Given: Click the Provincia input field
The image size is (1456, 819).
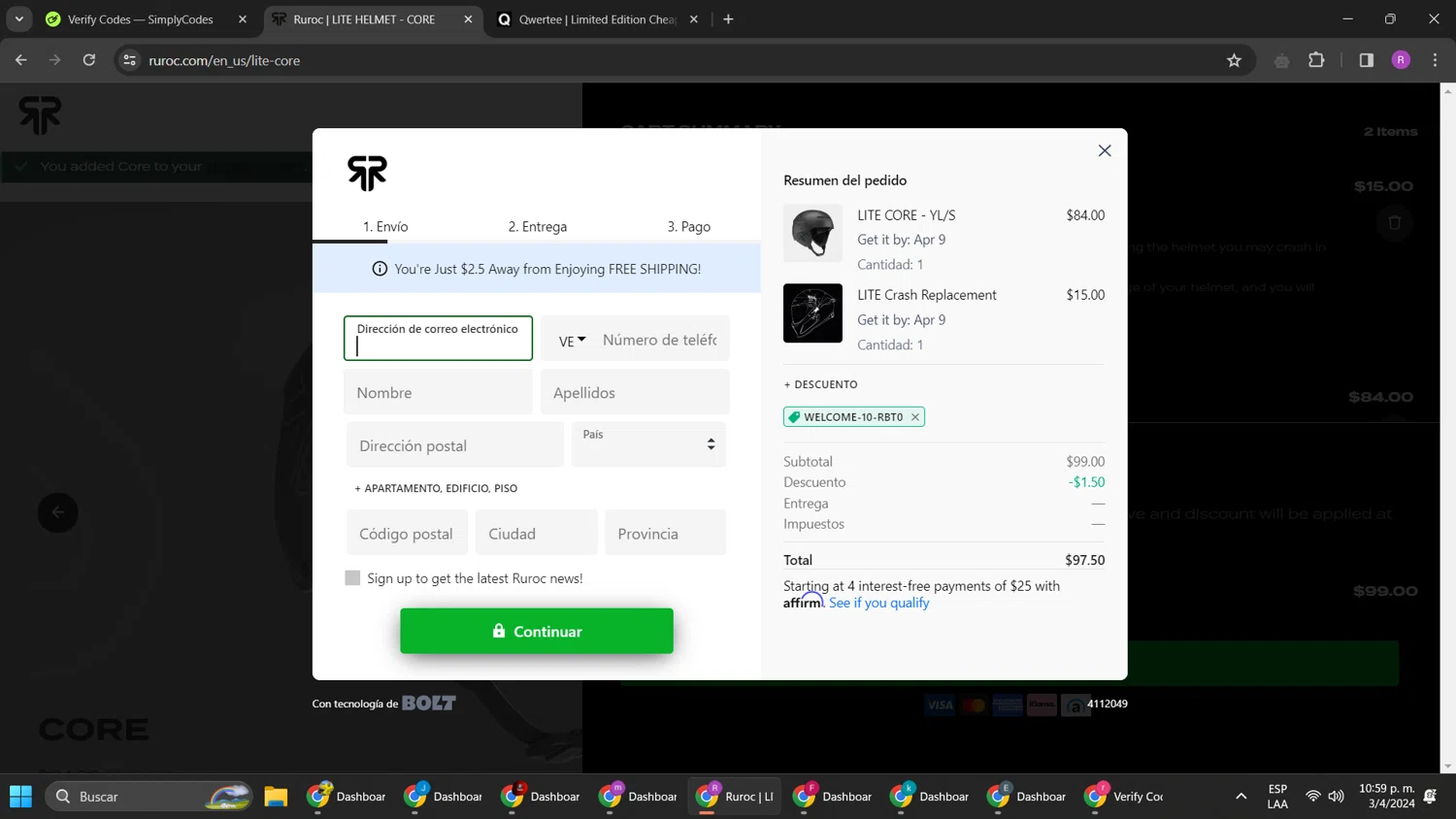Looking at the screenshot, I should click(666, 533).
